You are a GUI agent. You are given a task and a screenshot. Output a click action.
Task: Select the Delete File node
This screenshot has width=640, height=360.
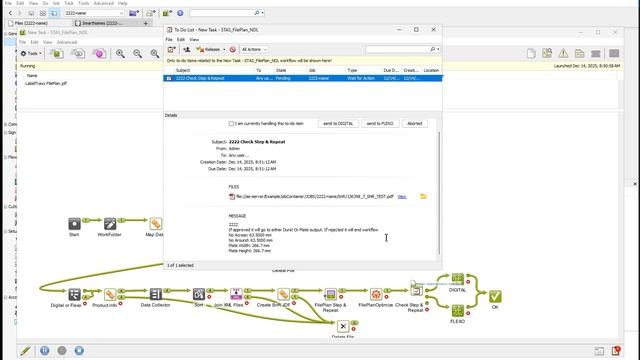343,326
